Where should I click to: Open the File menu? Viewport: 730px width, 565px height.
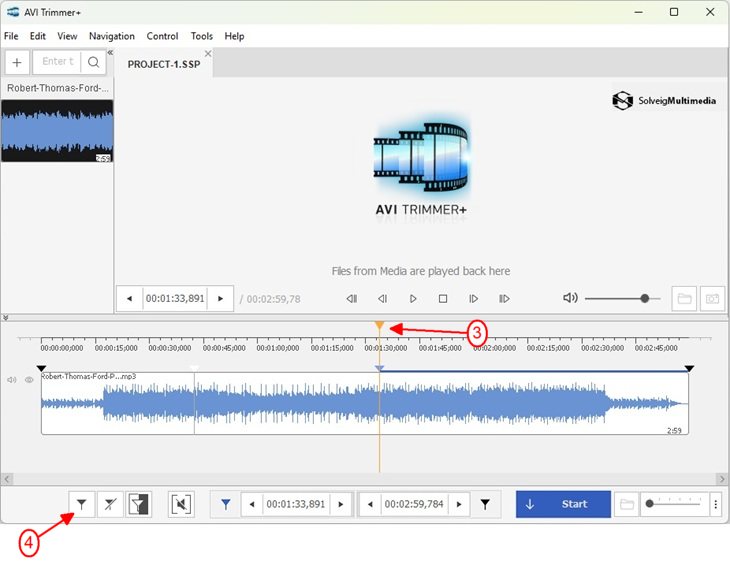(11, 36)
